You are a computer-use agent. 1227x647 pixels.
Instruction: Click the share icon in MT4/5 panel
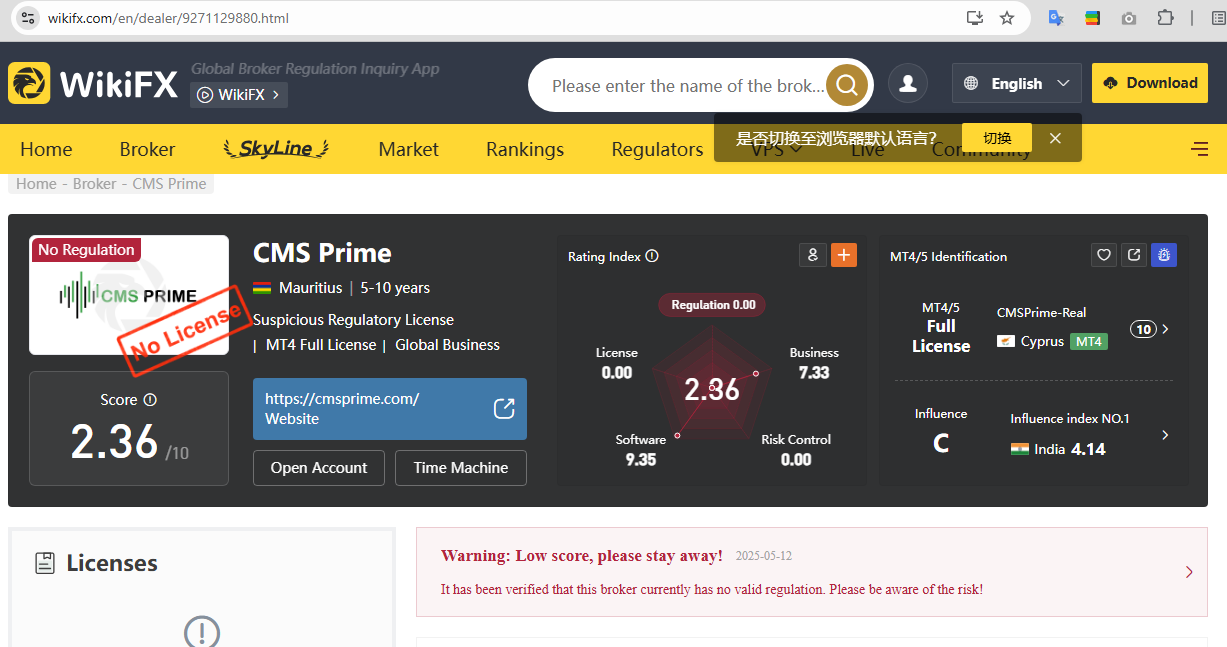point(1134,255)
